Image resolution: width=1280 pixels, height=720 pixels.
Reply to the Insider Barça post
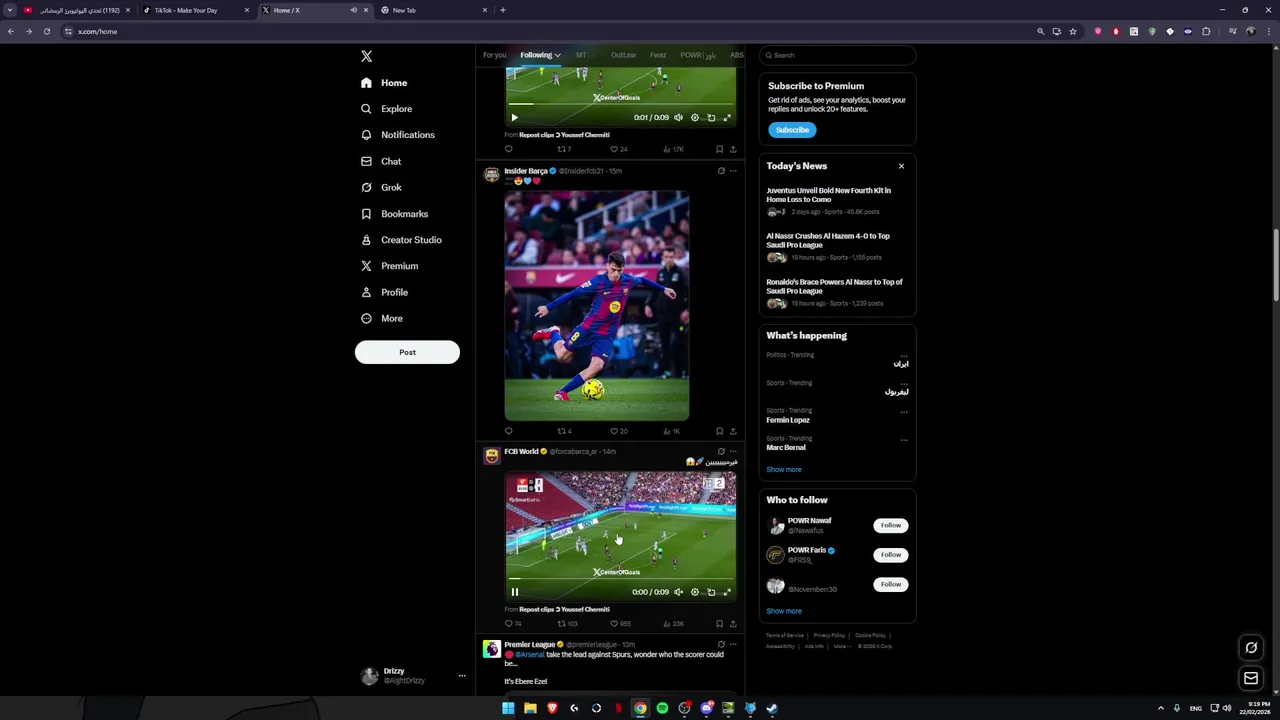[508, 431]
